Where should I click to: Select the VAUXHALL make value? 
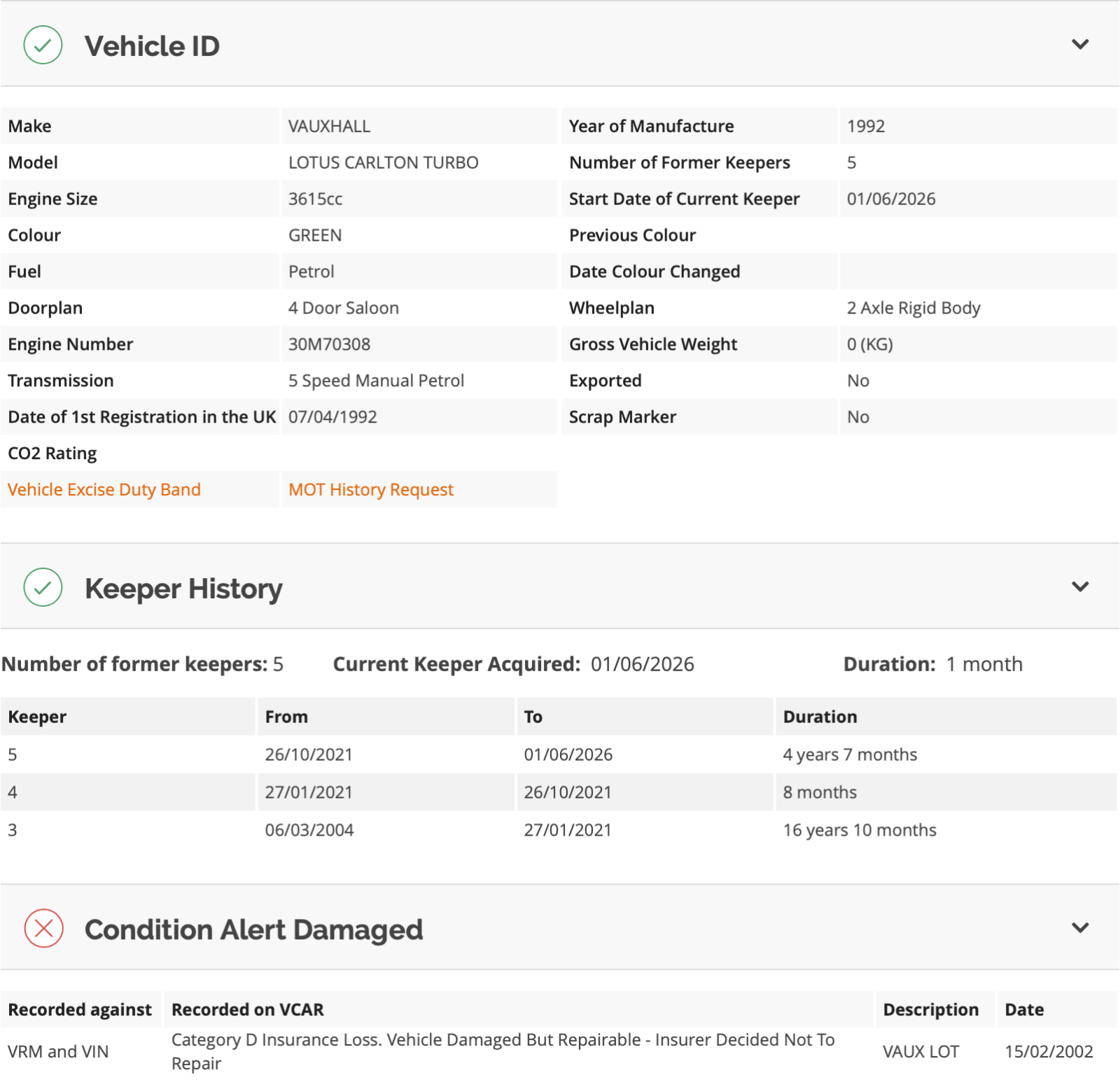tap(330, 126)
